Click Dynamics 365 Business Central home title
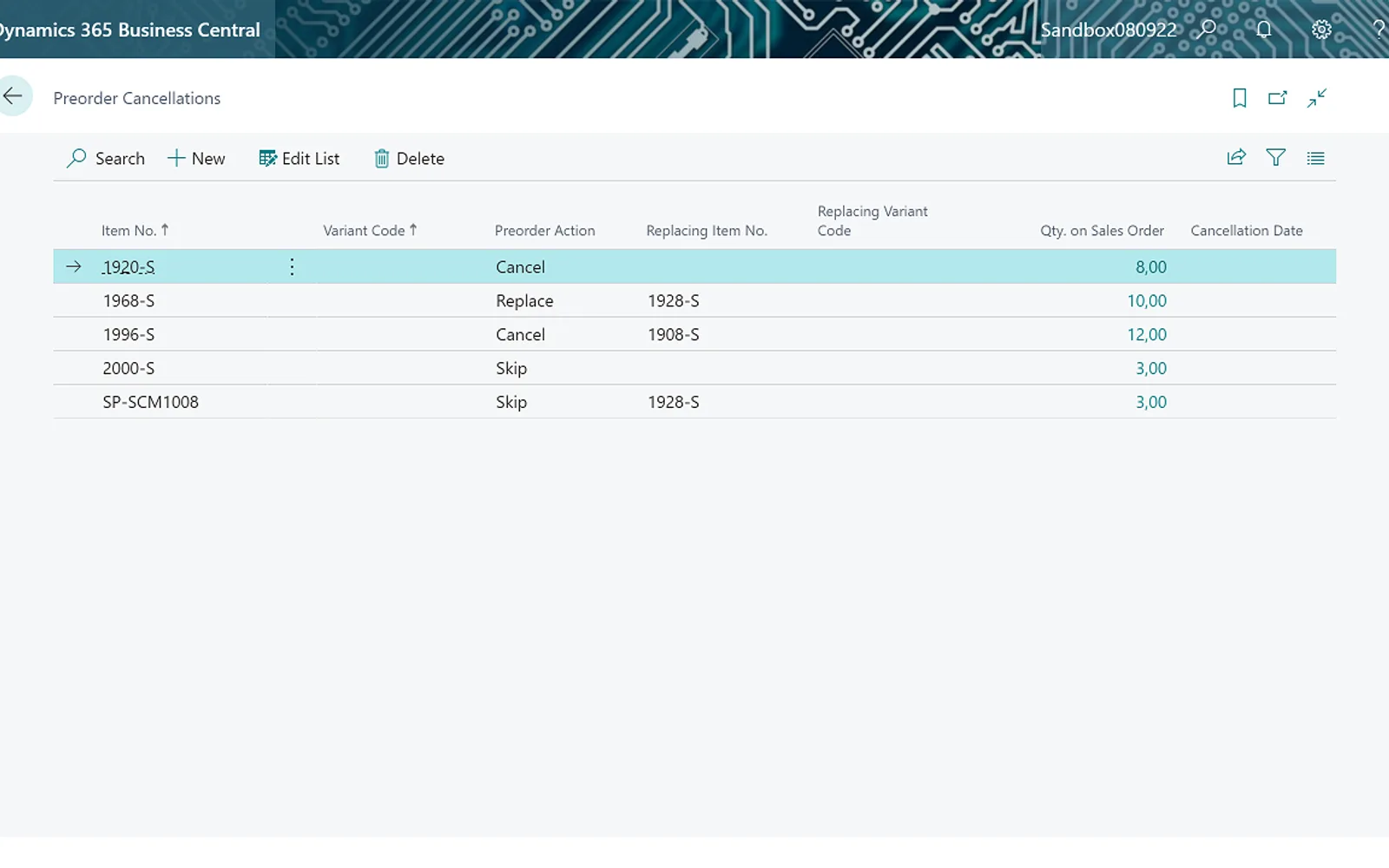This screenshot has height=868, width=1389. pos(130,30)
